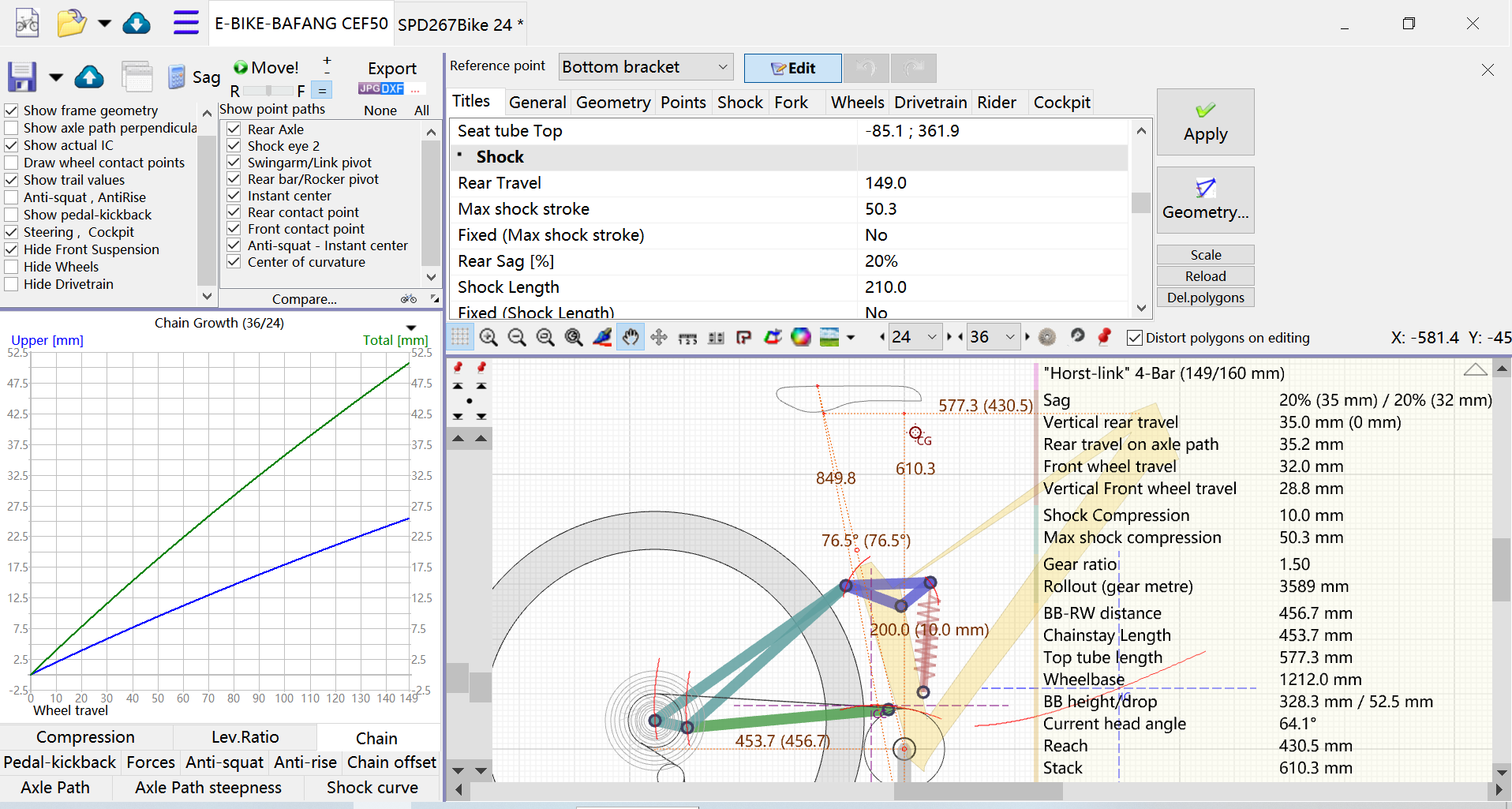Screen dimensions: 1512x809
Task: Open the Cockpit tab
Action: pyautogui.click(x=1061, y=103)
